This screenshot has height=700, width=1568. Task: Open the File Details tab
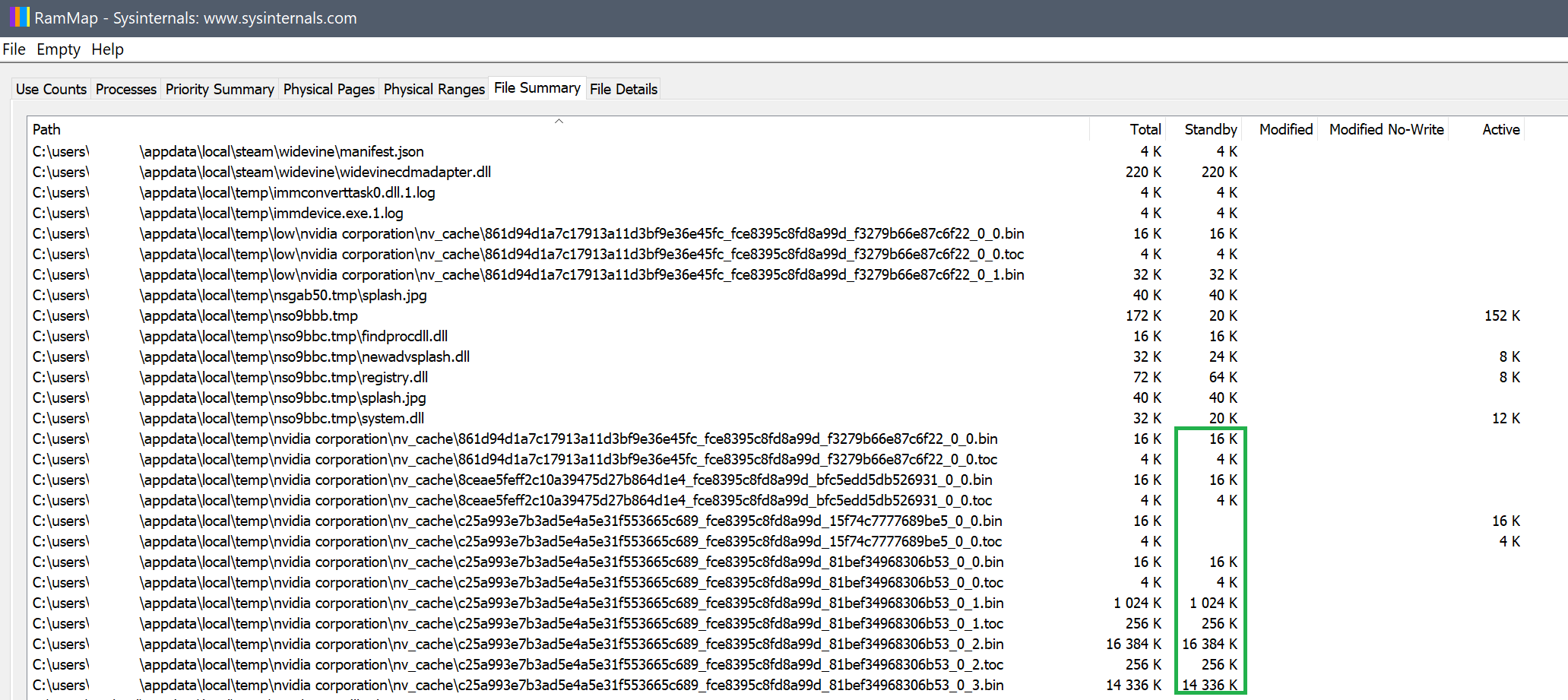[x=623, y=89]
